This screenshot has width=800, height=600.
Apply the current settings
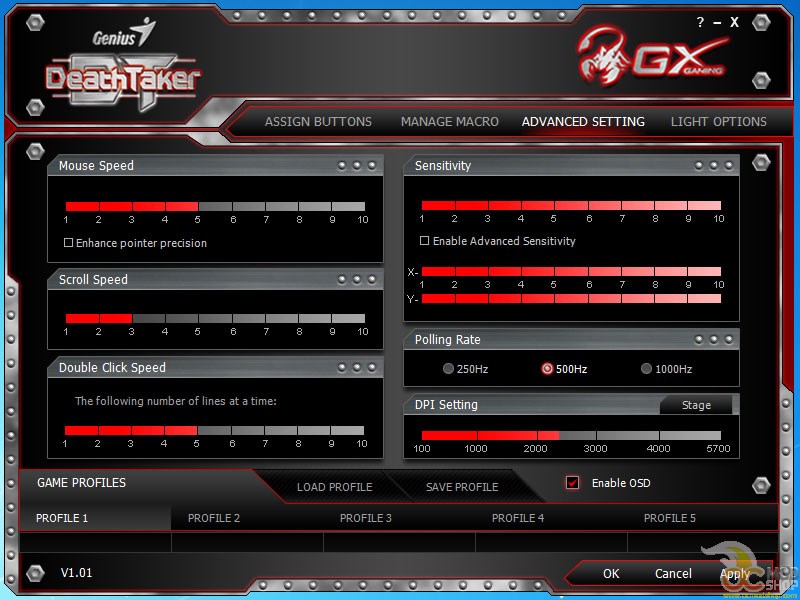pos(735,574)
